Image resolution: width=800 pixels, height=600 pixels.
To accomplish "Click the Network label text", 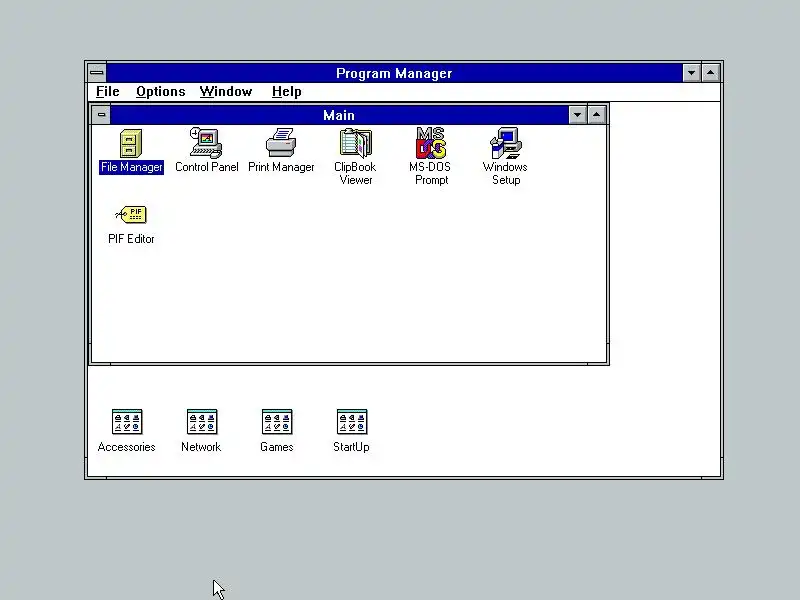I will [x=201, y=447].
